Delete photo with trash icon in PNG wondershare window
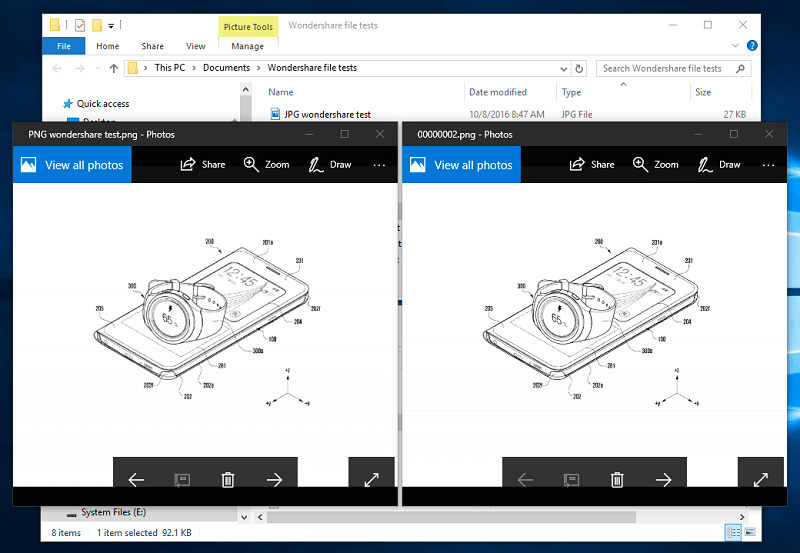 (x=228, y=480)
